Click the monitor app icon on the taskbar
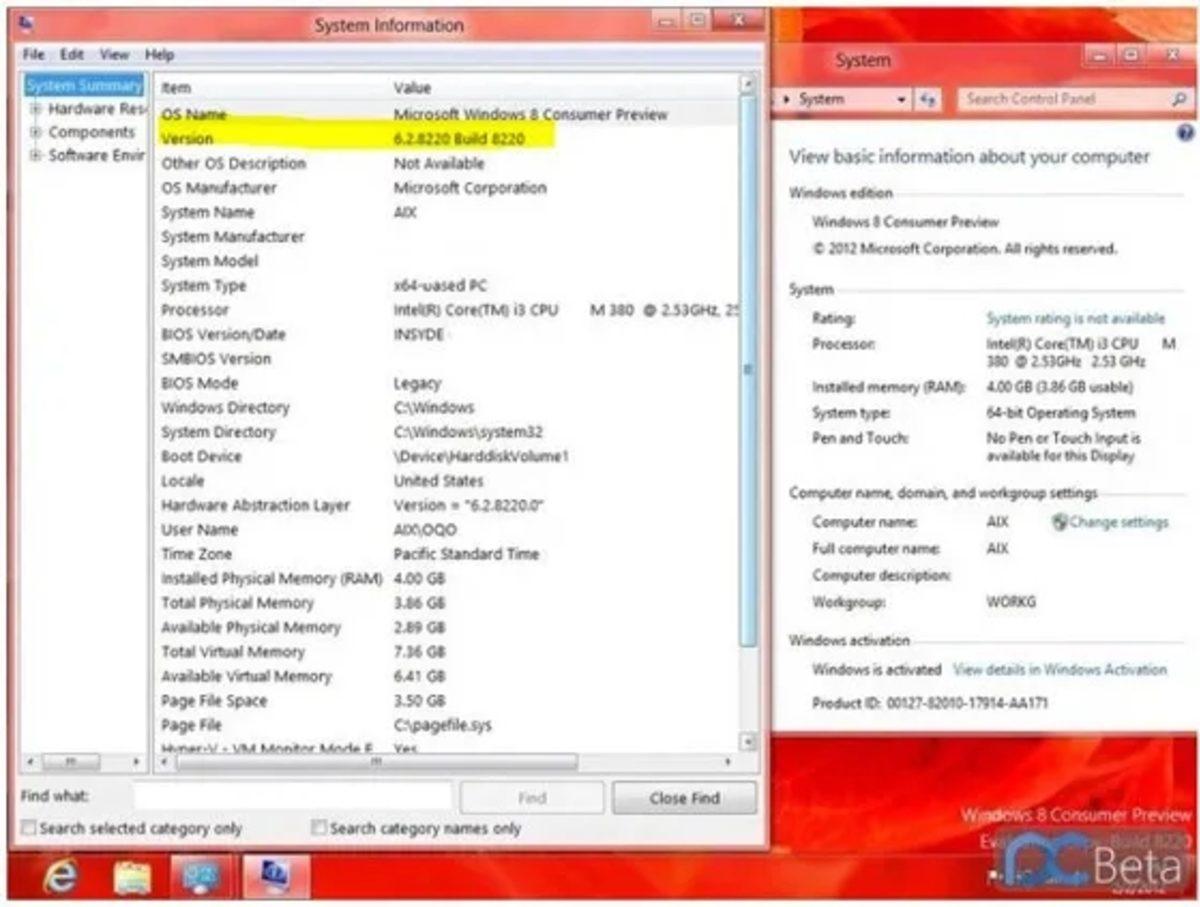Screen dimensions: 1200x907 click(x=201, y=873)
